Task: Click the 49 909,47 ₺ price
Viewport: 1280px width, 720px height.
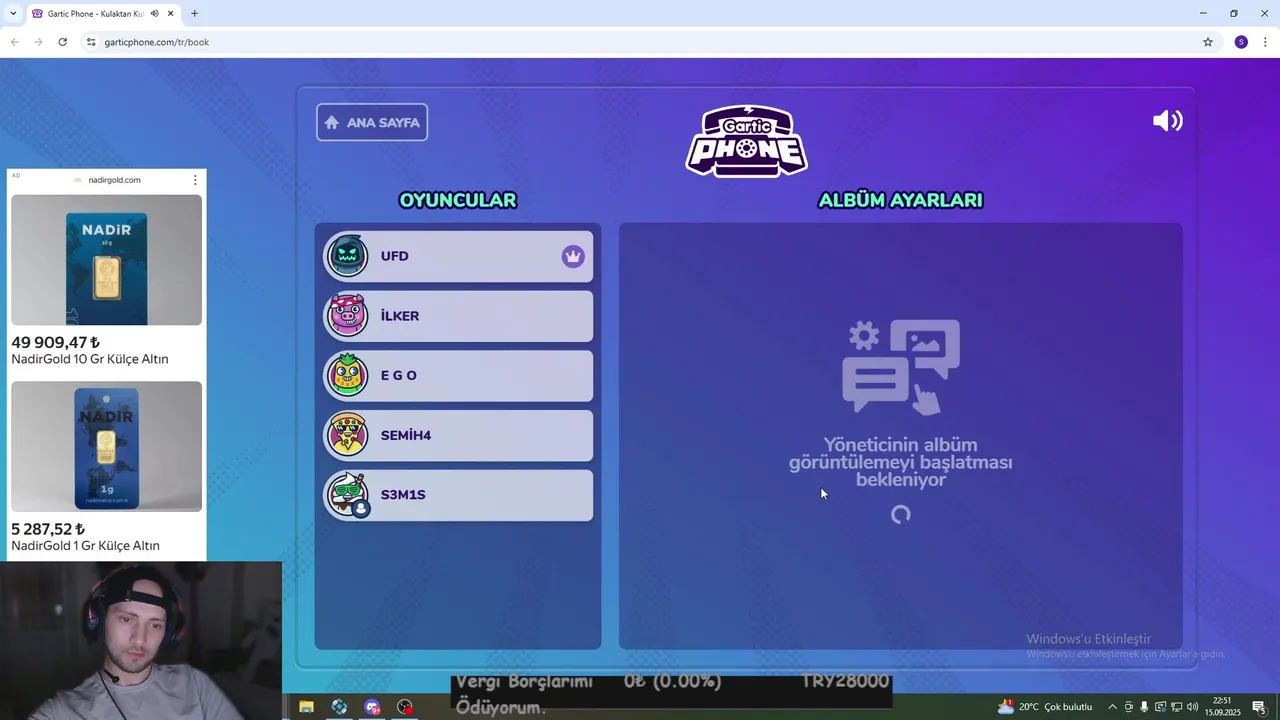Action: (x=56, y=342)
